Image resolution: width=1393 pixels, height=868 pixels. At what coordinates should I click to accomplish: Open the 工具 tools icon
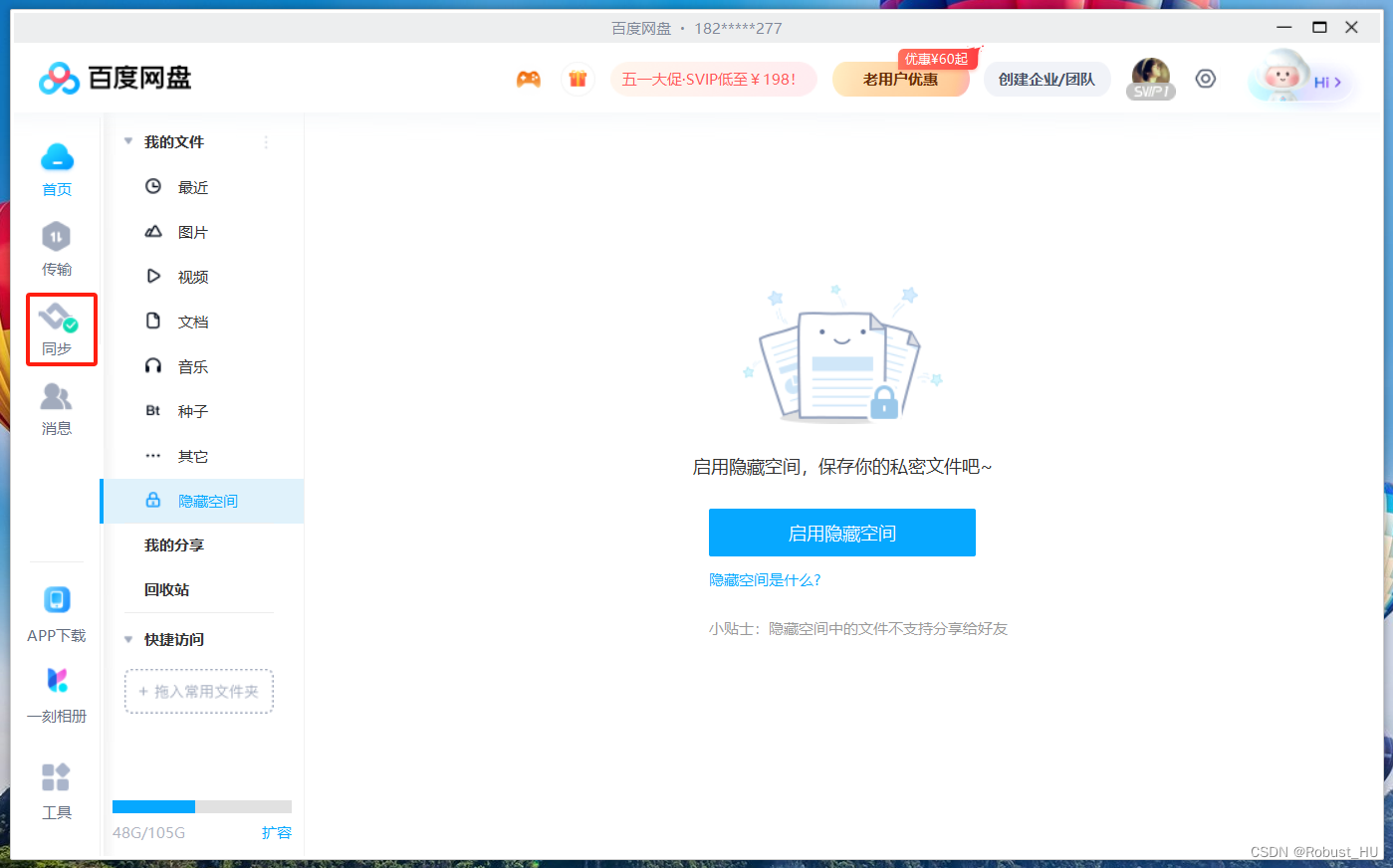(x=56, y=776)
